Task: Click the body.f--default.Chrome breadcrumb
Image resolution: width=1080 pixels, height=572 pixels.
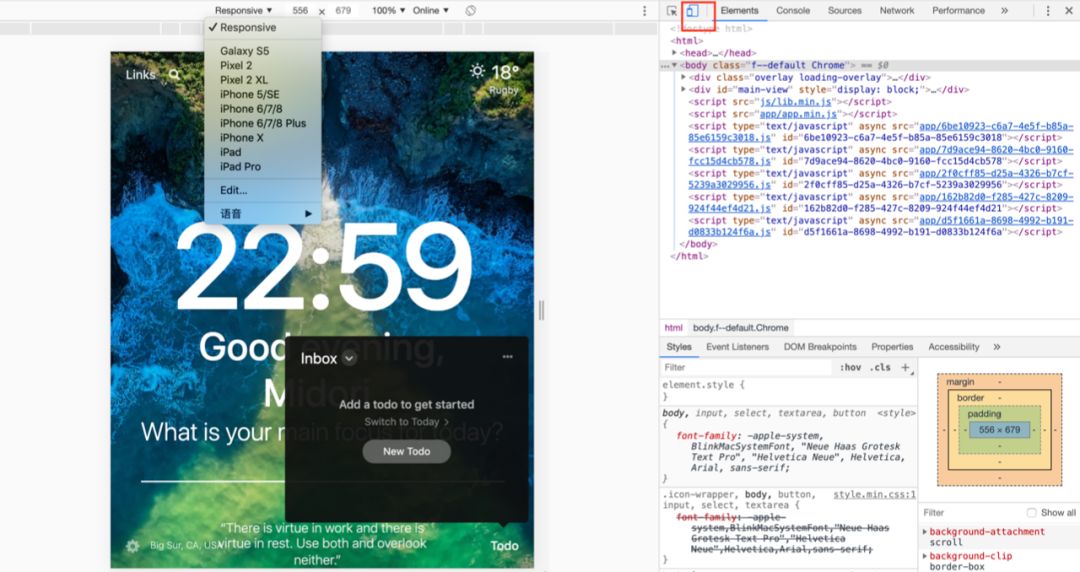Action: 740,327
